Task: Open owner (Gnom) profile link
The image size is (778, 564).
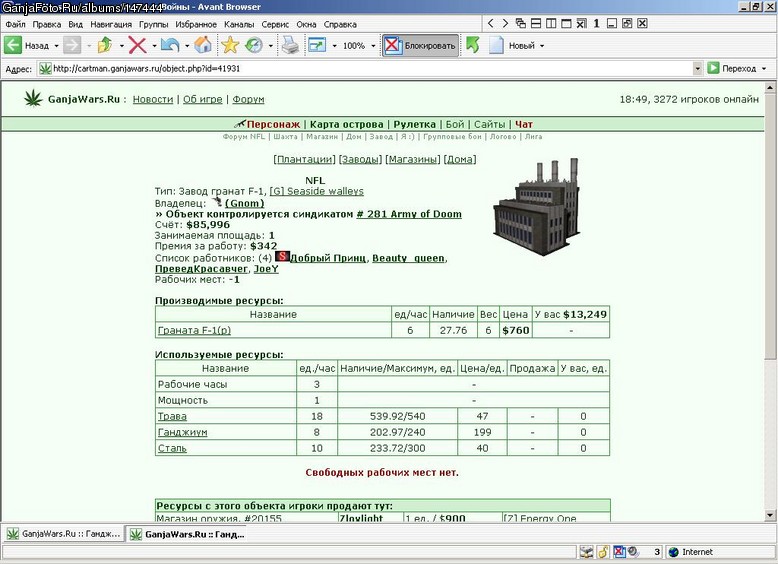Action: (244, 203)
